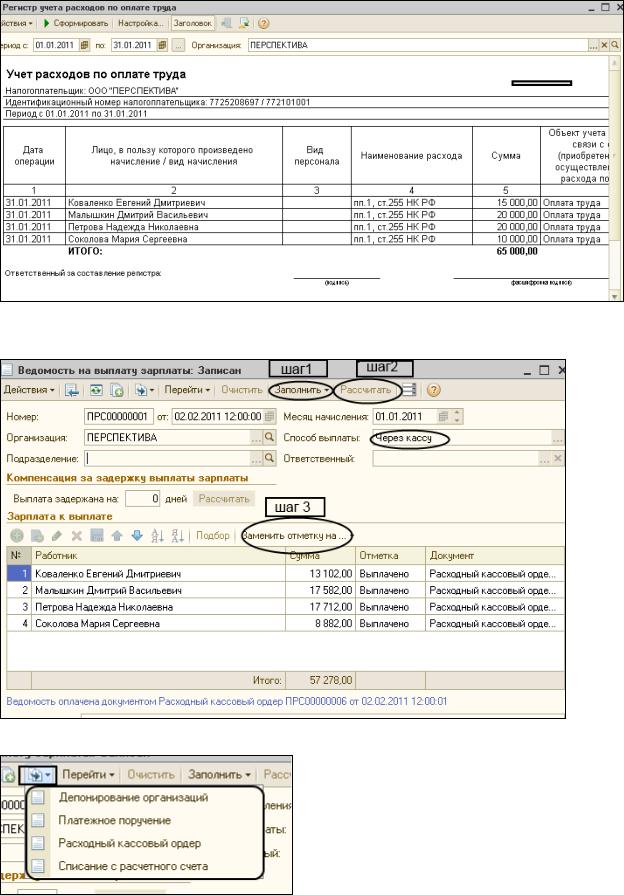Click the Способ выплаты field Через кассу
The height and width of the screenshot is (895, 624).
pyautogui.click(x=462, y=438)
